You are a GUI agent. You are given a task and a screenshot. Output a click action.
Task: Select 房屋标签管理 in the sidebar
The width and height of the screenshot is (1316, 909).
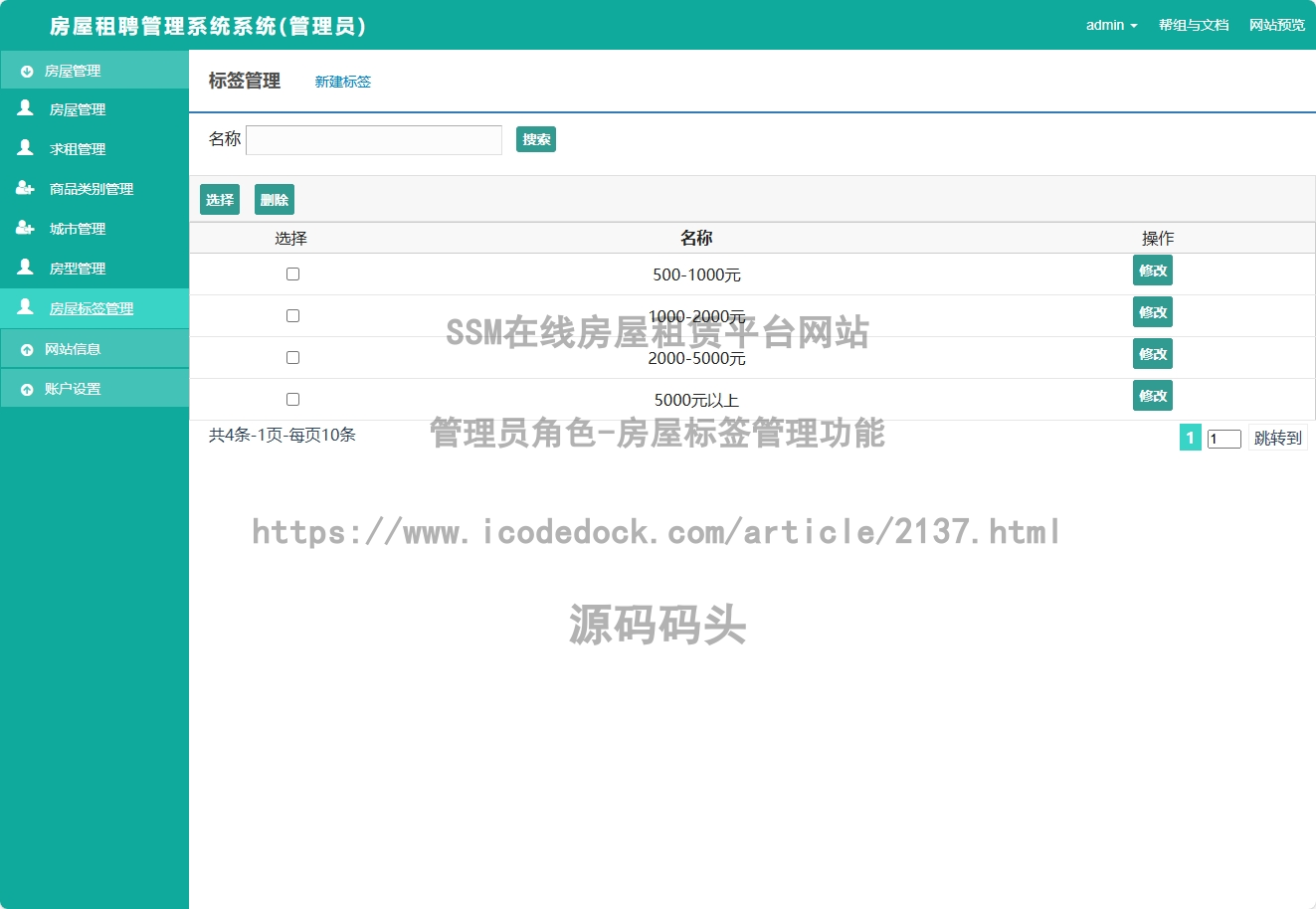[94, 308]
